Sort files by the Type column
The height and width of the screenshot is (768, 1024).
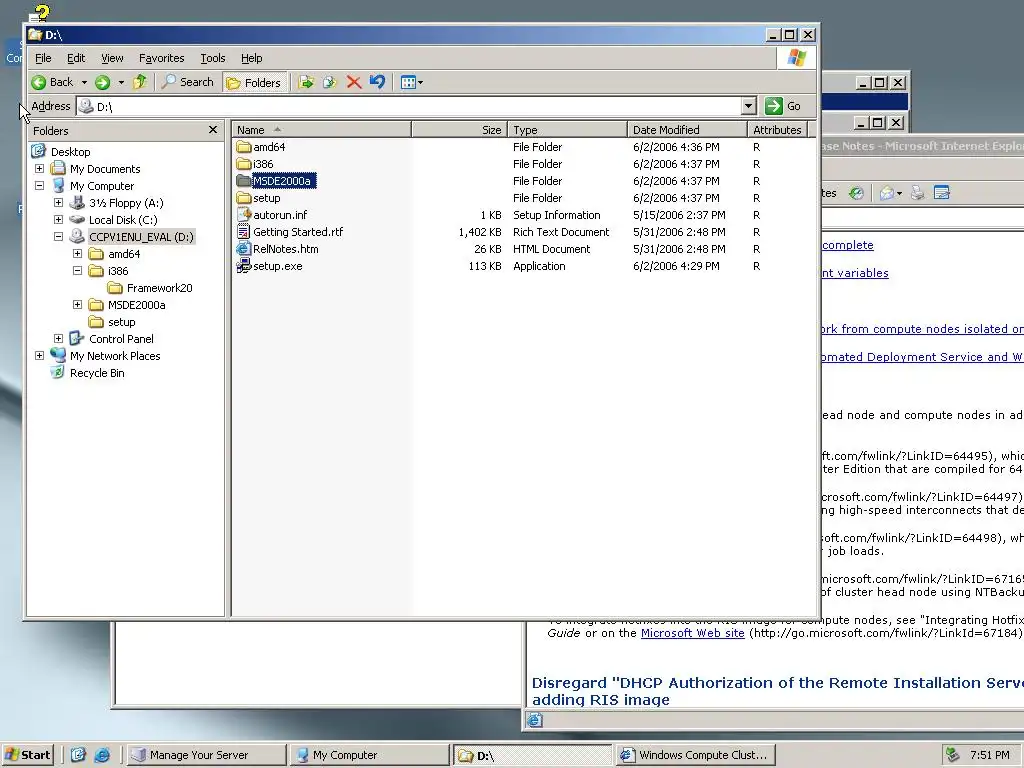click(x=568, y=130)
